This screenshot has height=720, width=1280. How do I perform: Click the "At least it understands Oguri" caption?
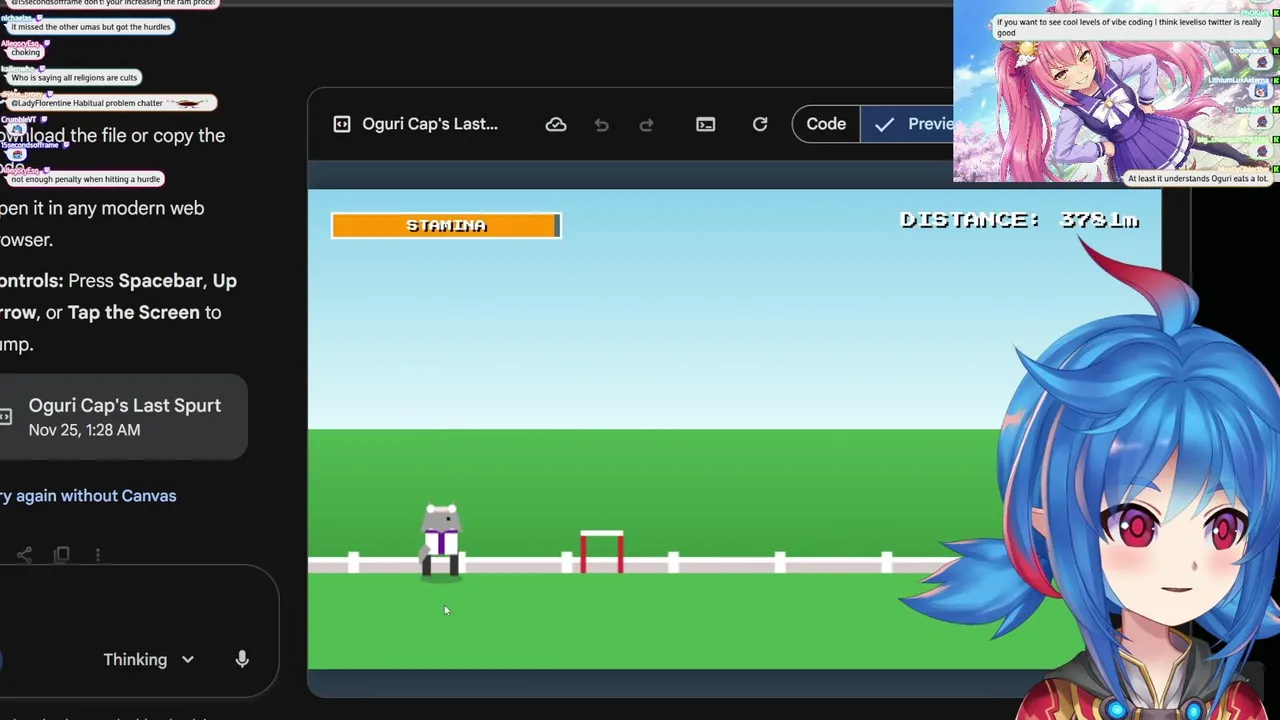[x=1198, y=179]
